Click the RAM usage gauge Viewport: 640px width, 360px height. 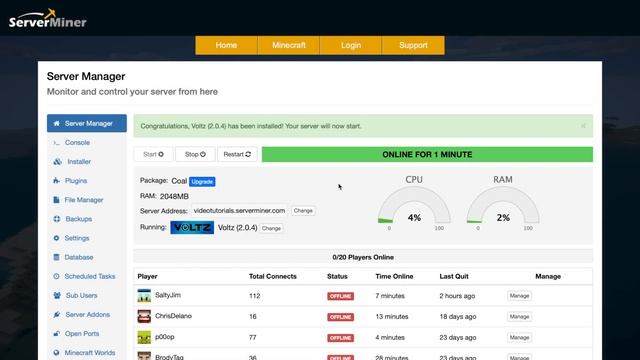pos(503,206)
